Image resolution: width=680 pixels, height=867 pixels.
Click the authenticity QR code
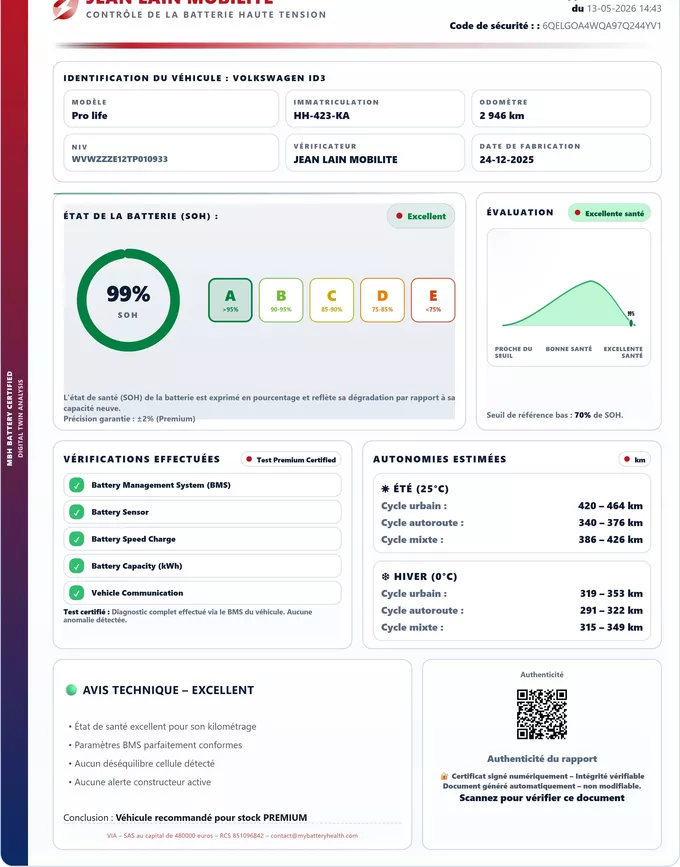click(542, 714)
